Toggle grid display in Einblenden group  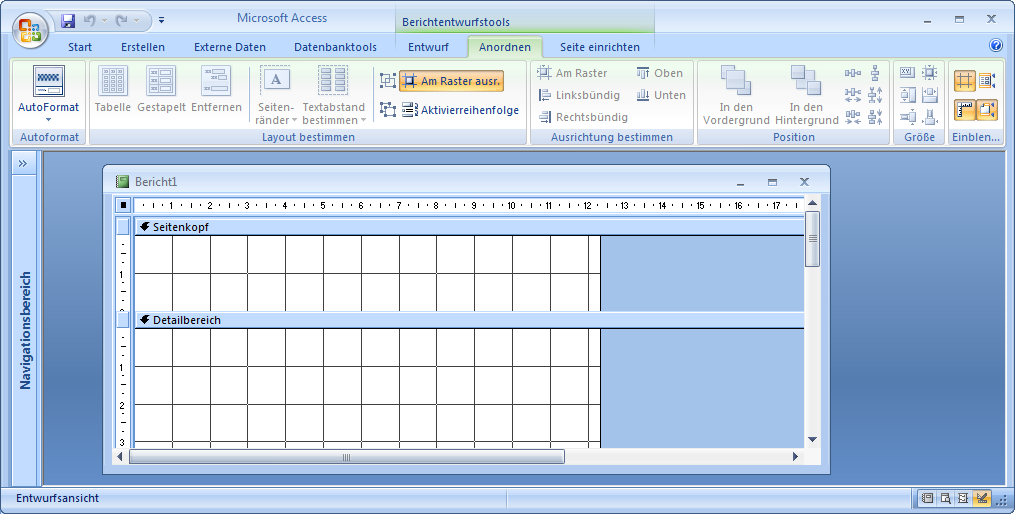[x=964, y=81]
